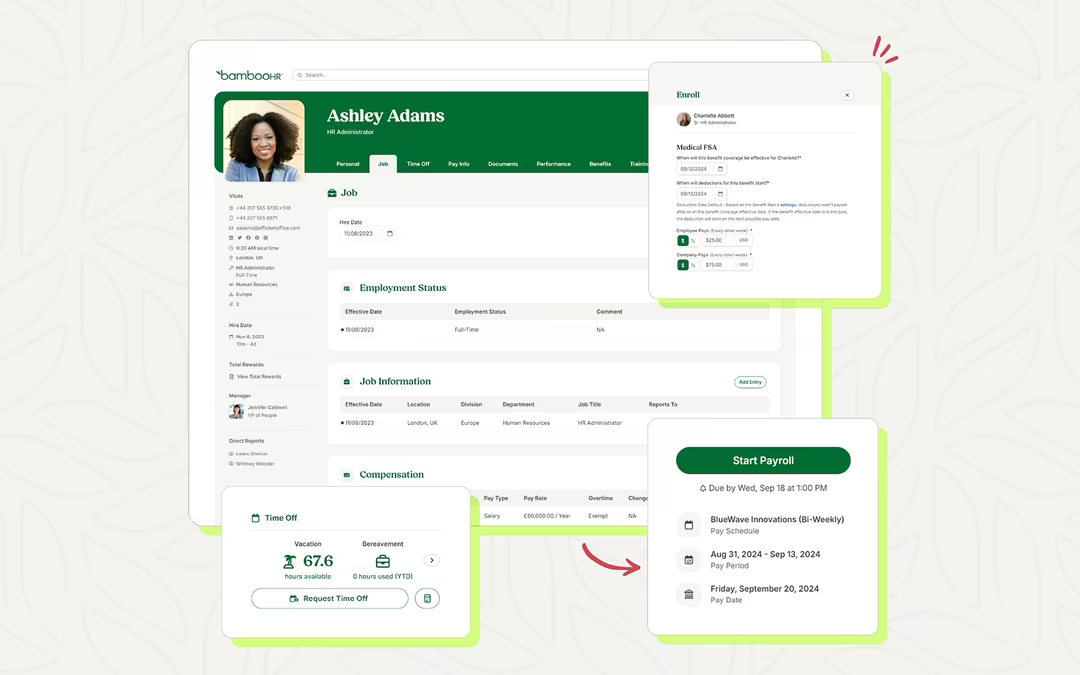The image size is (1080, 675).
Task: Select dollar option for Employee Pays
Action: 683,240
